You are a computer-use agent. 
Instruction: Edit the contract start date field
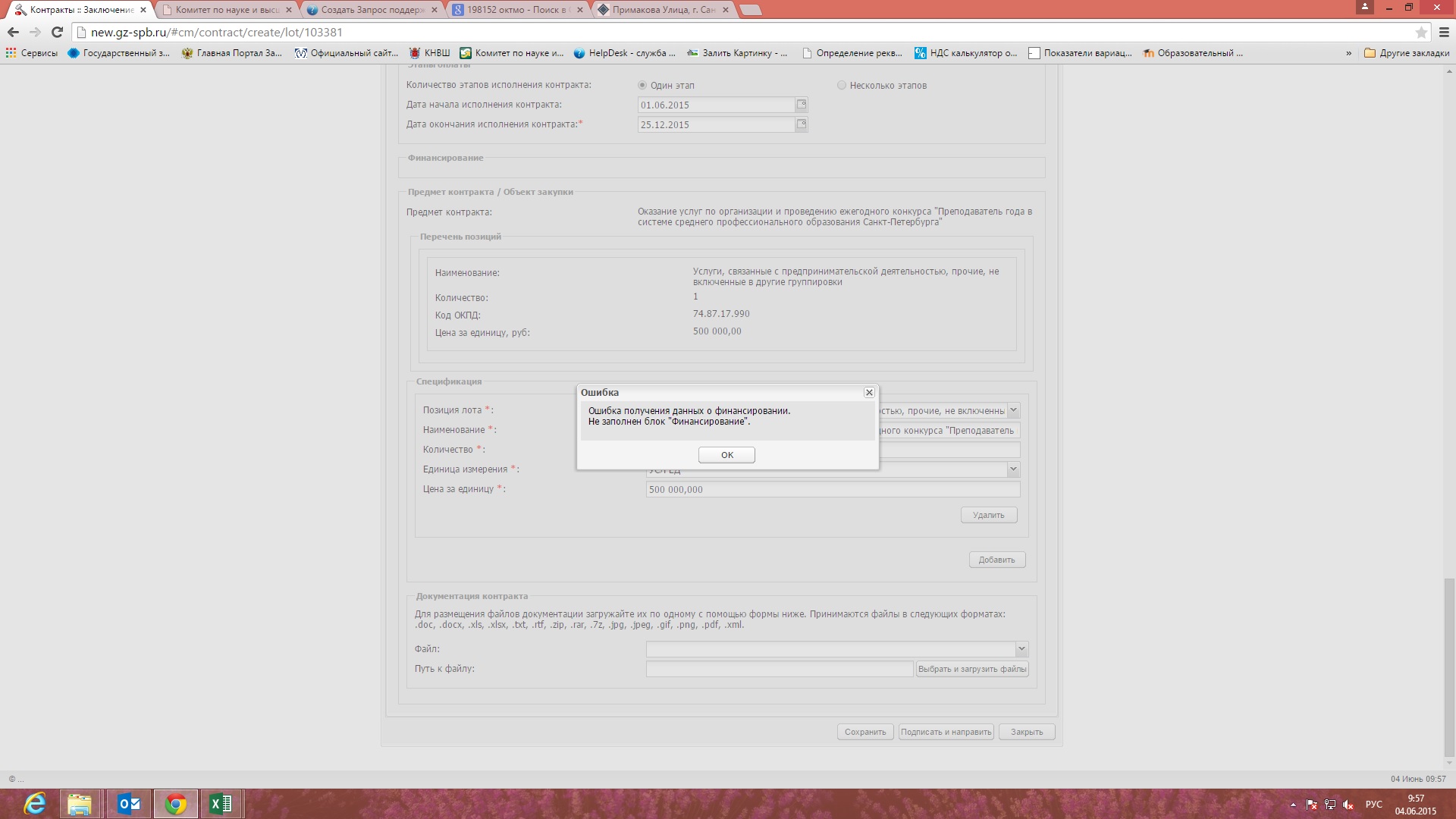point(716,105)
